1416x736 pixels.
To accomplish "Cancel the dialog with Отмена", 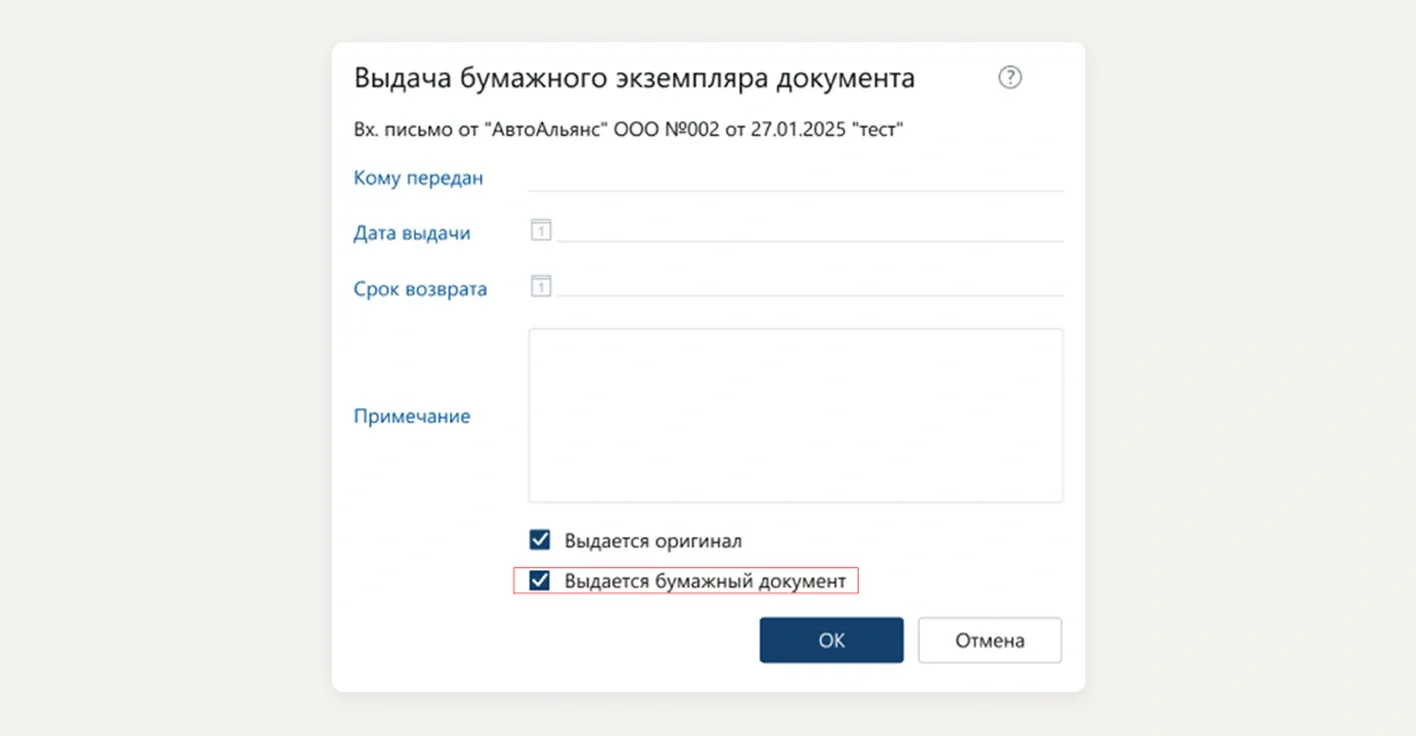I will click(x=989, y=640).
